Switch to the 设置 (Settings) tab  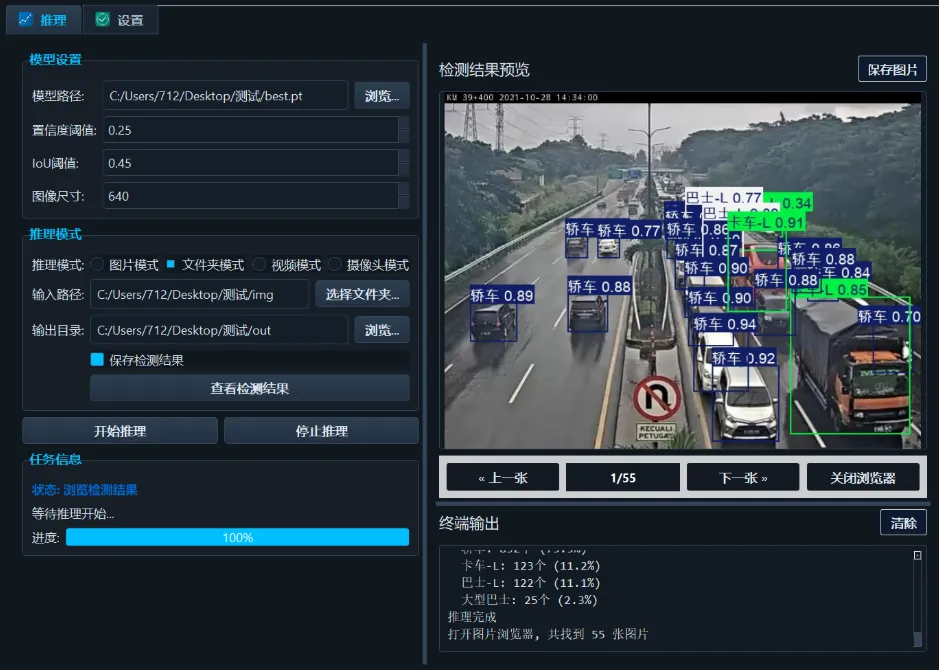pos(120,19)
